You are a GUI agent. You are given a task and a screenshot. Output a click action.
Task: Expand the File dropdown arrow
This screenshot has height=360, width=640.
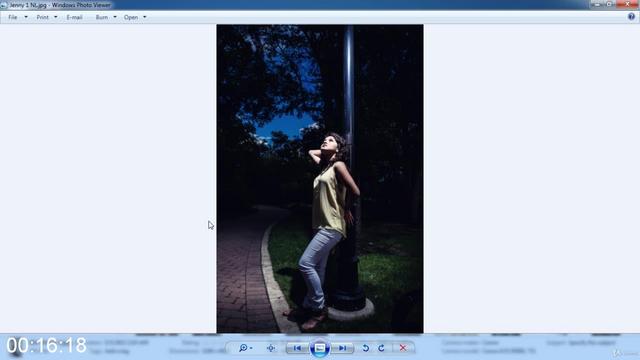point(26,17)
